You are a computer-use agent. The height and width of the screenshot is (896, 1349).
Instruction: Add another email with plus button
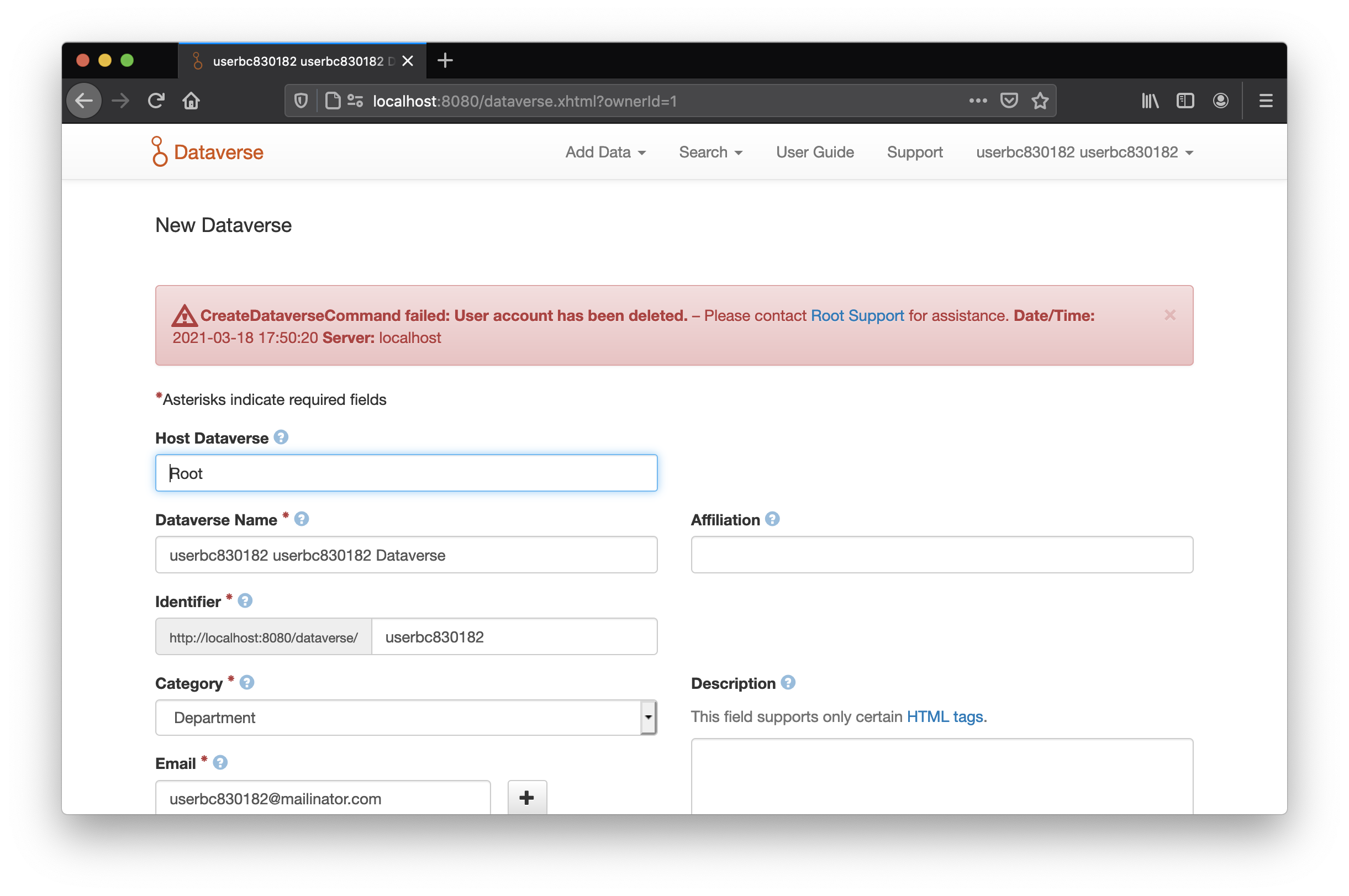[527, 797]
